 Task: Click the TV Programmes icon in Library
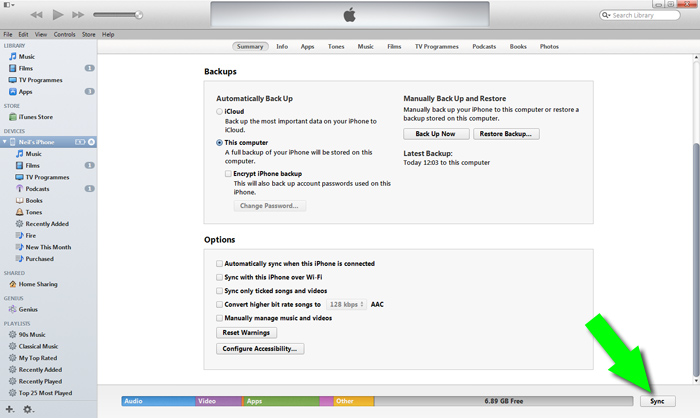coord(12,80)
